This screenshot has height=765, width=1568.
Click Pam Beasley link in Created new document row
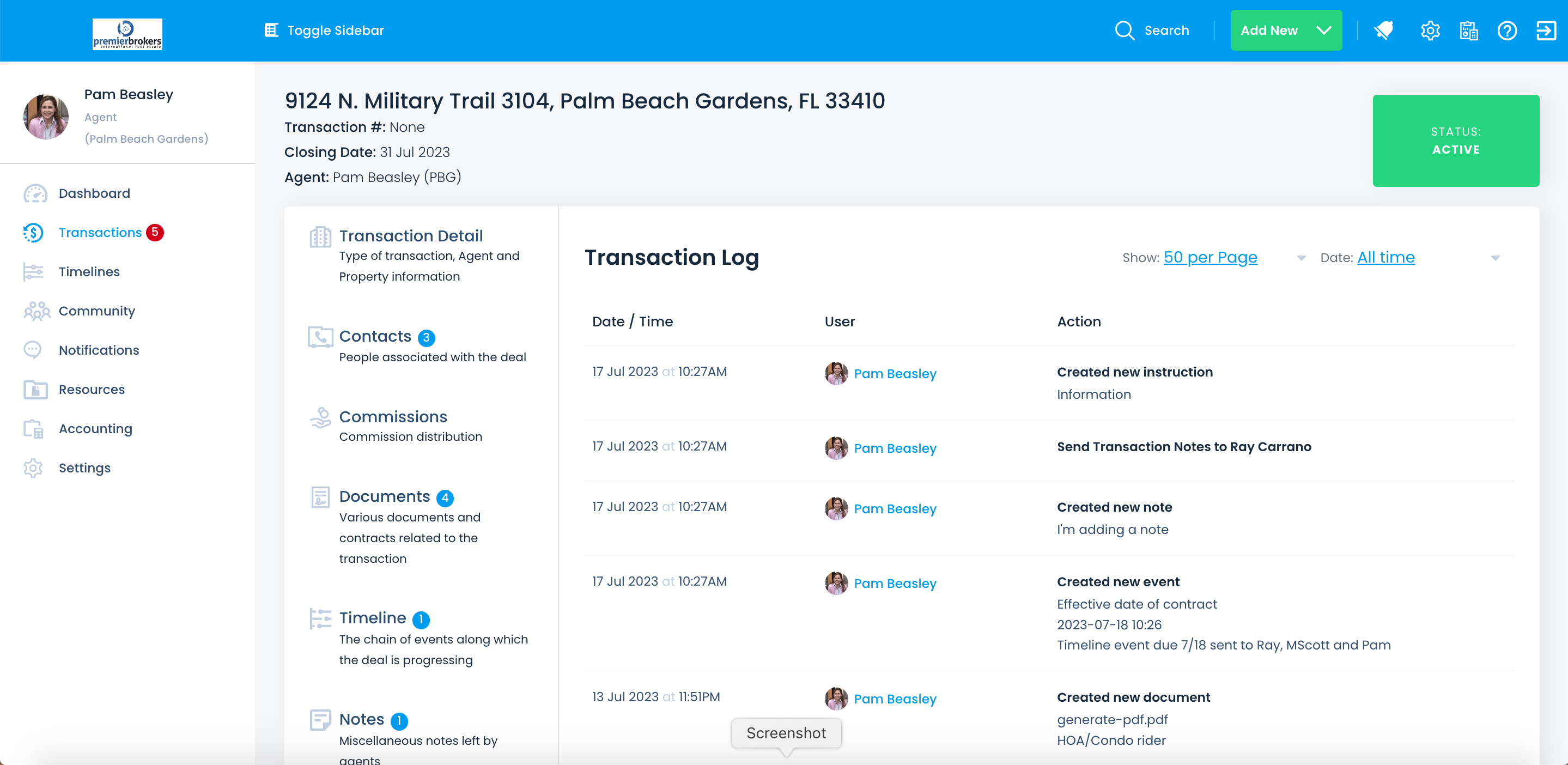[x=894, y=699]
